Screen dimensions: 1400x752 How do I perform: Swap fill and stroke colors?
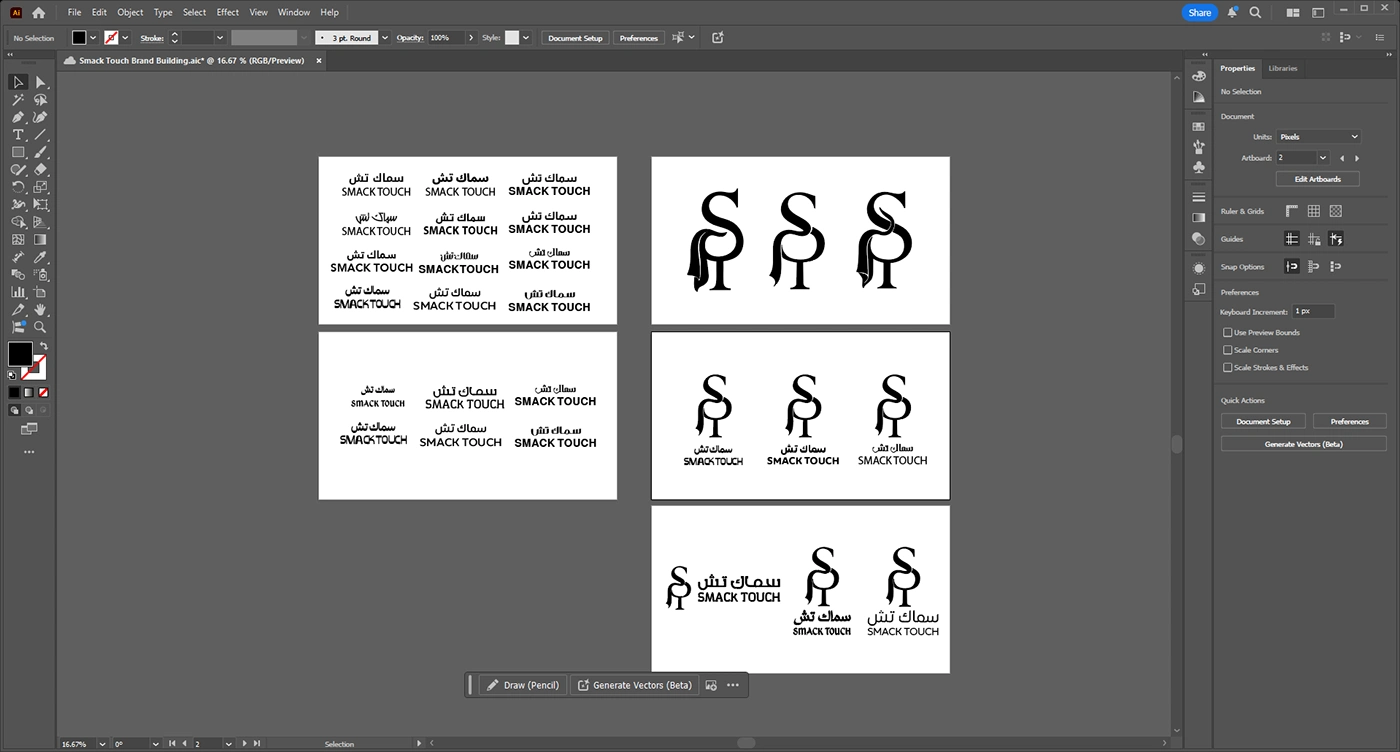[x=44, y=346]
